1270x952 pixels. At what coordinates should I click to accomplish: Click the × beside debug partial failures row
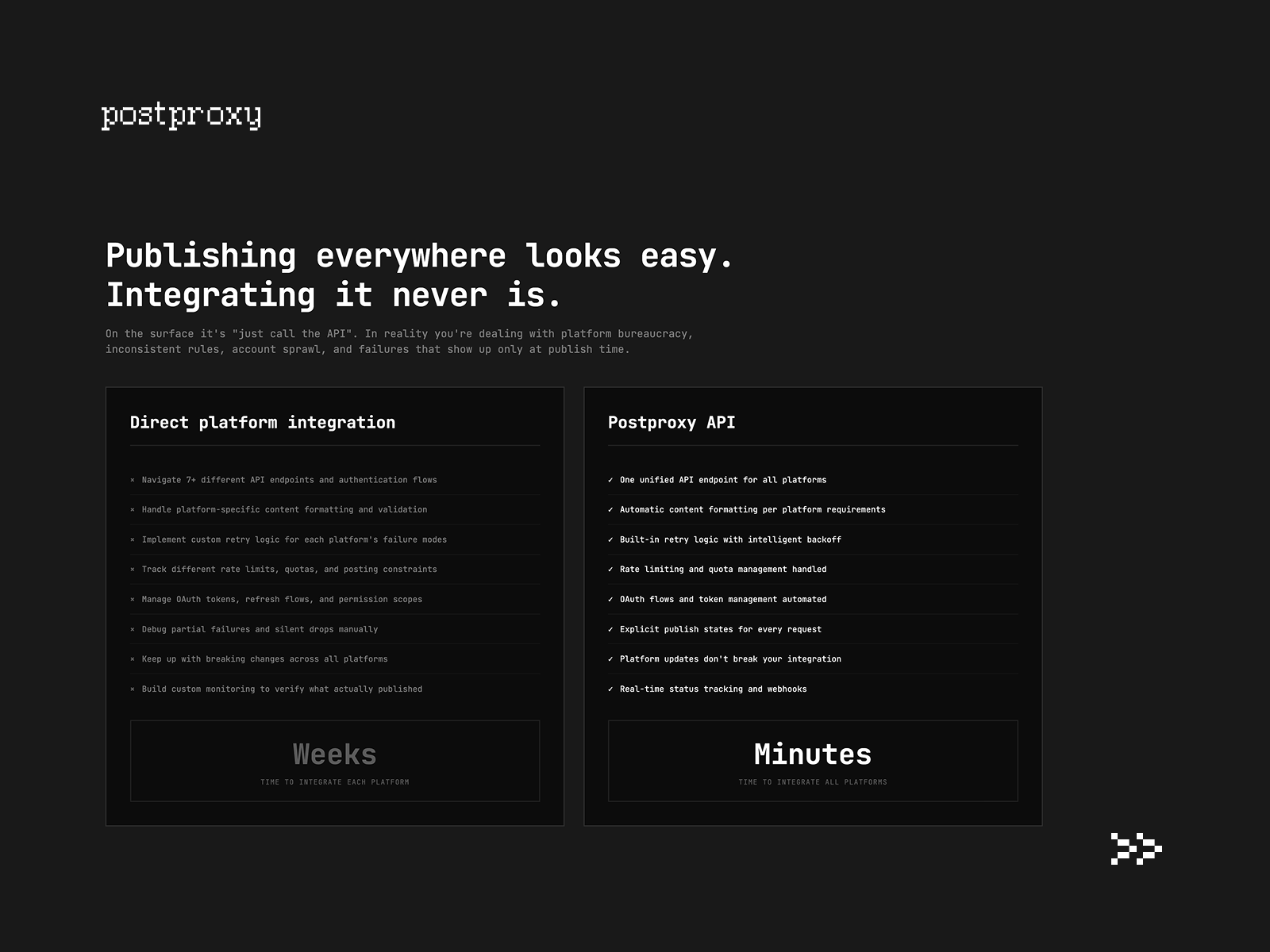[133, 629]
